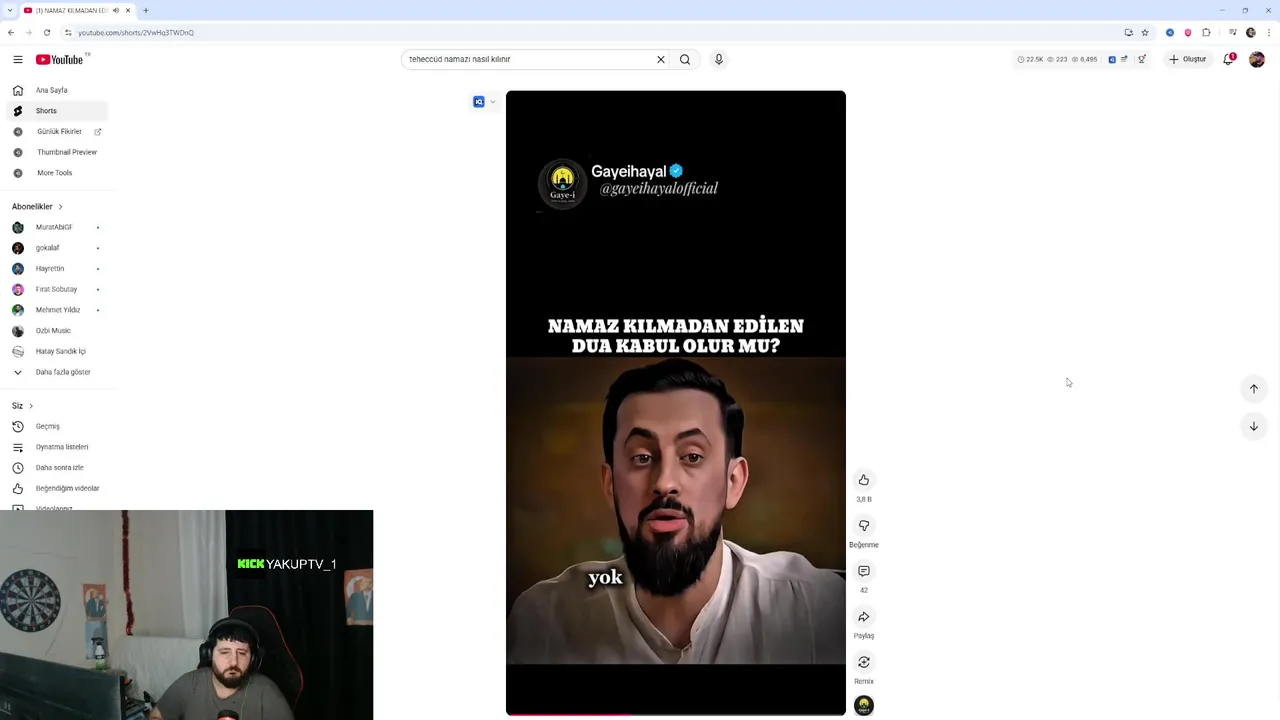1280x720 pixels.
Task: Open Hayrettin subscription channel
Action: (x=56, y=269)
